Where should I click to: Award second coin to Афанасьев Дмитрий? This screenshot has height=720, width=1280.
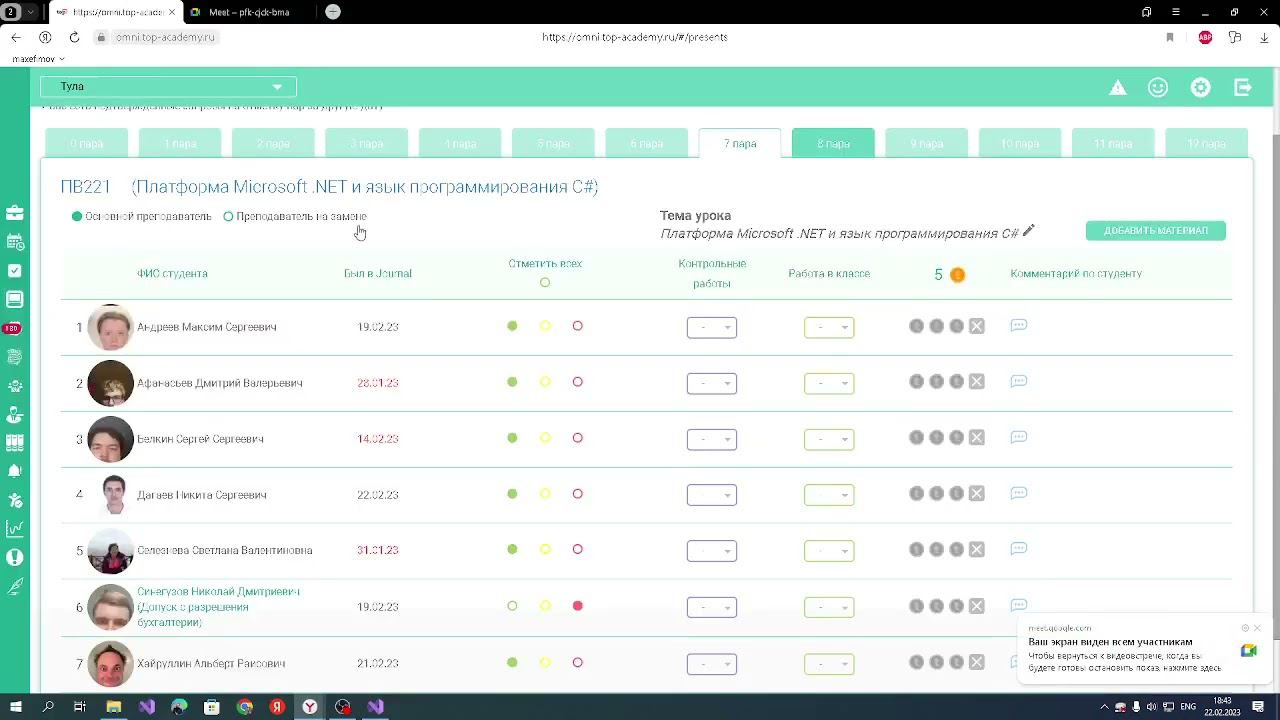pos(936,382)
